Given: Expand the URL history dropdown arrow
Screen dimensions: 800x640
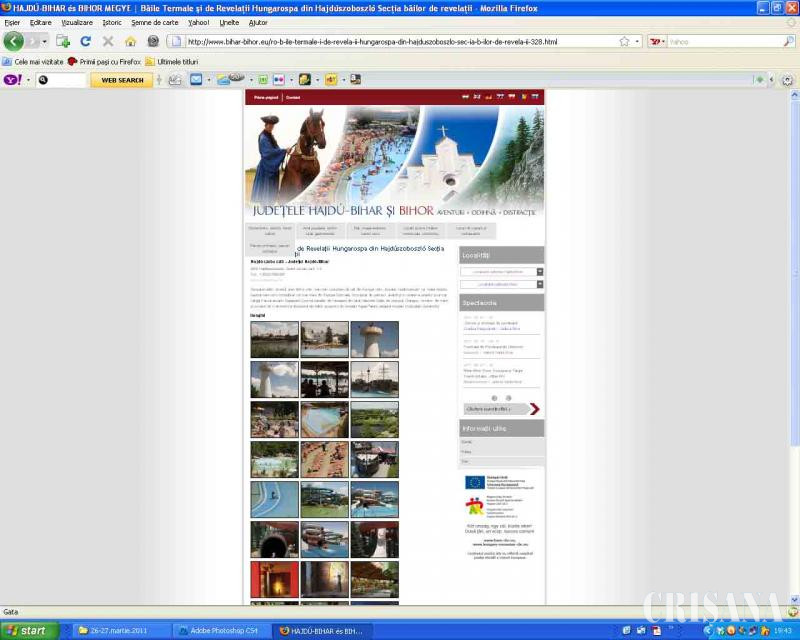Looking at the screenshot, I should click(x=637, y=41).
